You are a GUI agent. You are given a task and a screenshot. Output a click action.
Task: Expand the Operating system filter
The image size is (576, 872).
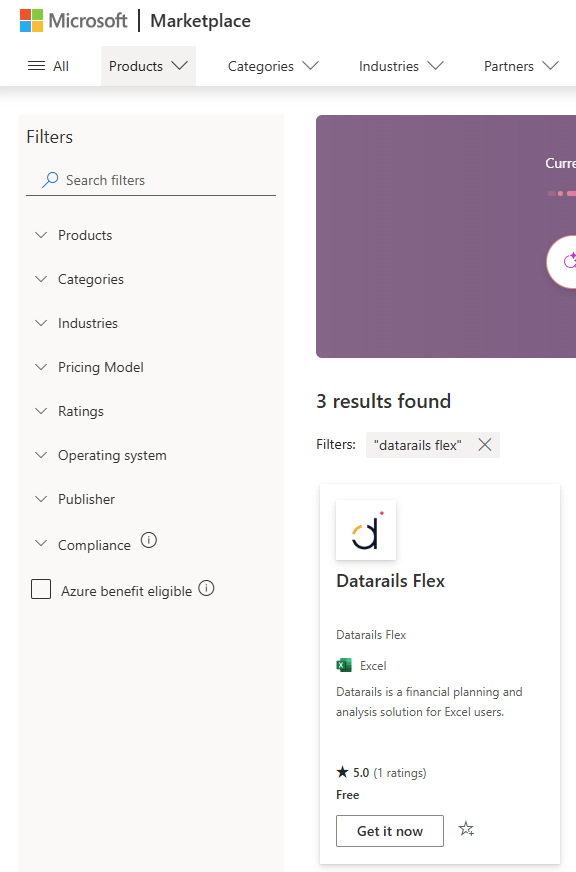(x=100, y=455)
